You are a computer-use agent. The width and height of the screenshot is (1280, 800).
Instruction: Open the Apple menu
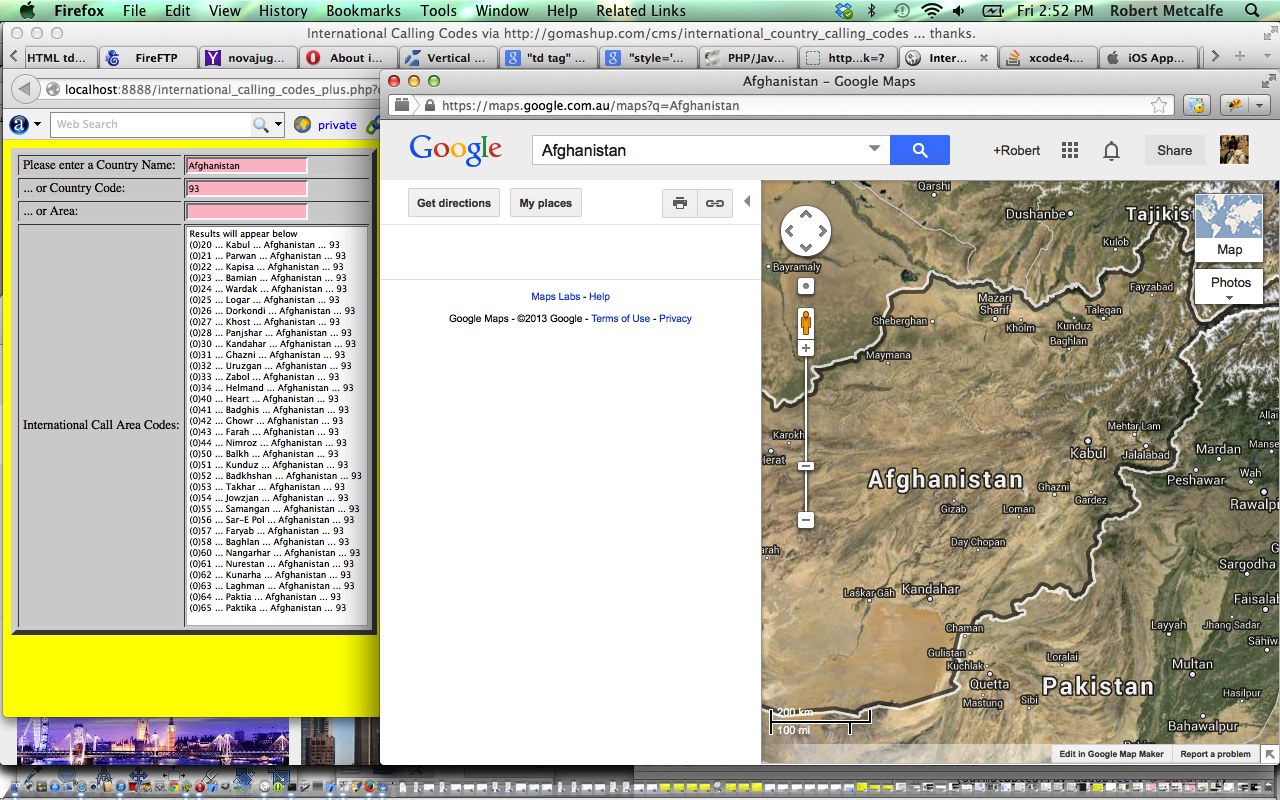[27, 11]
